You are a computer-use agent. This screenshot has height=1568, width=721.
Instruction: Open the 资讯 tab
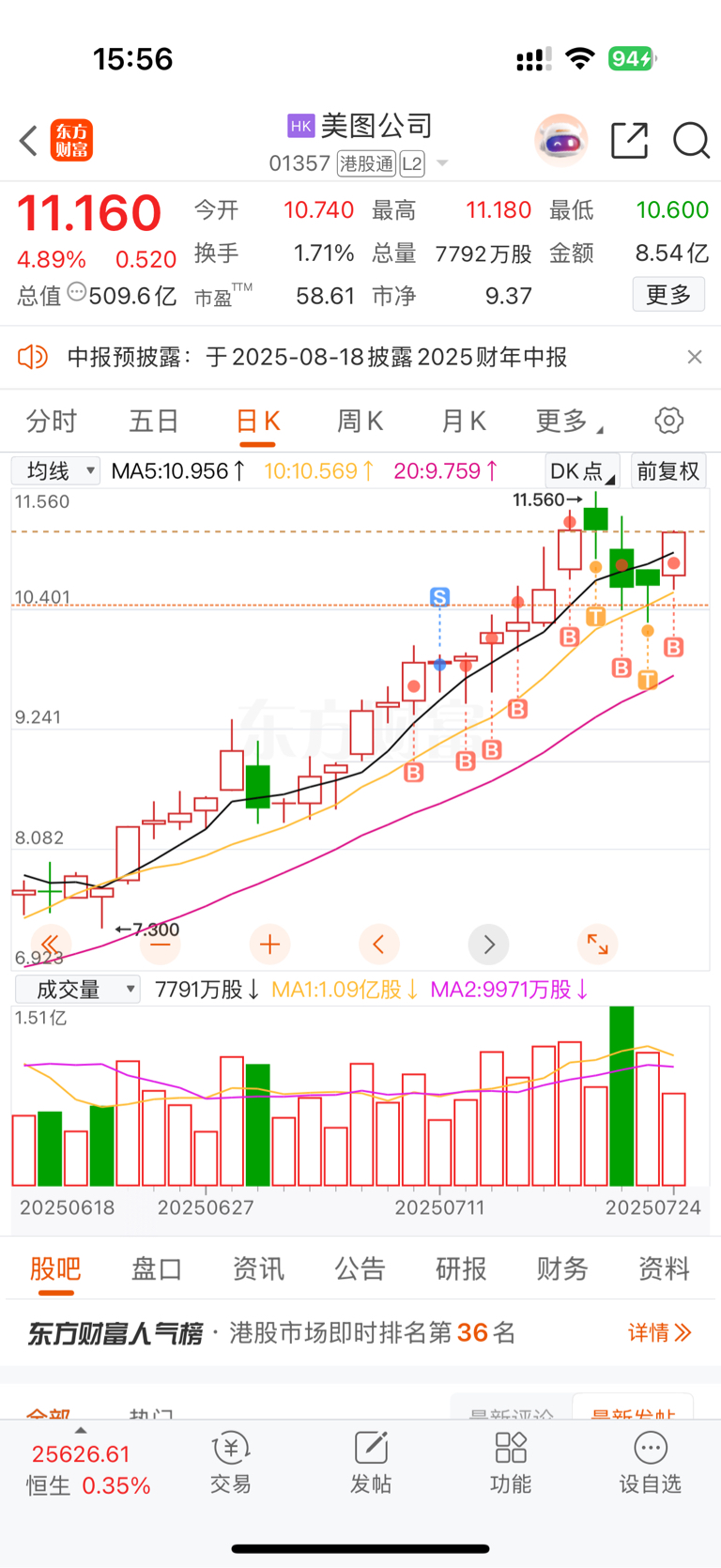coord(258,1268)
